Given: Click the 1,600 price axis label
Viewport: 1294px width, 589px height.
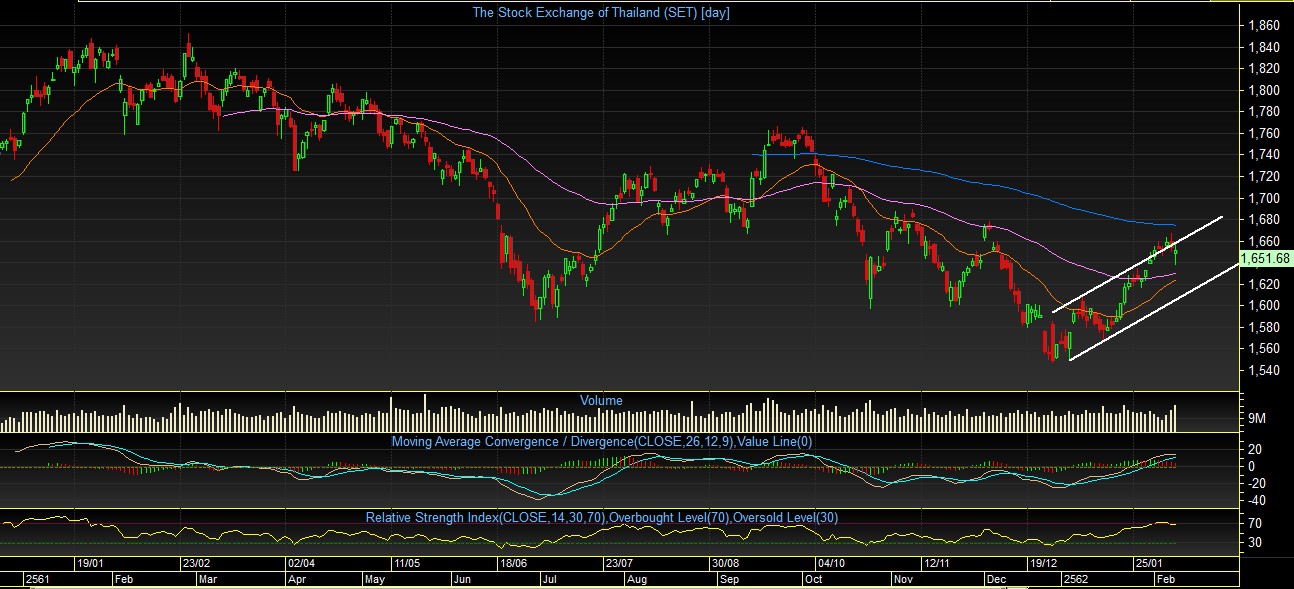Looking at the screenshot, I should point(1265,306).
